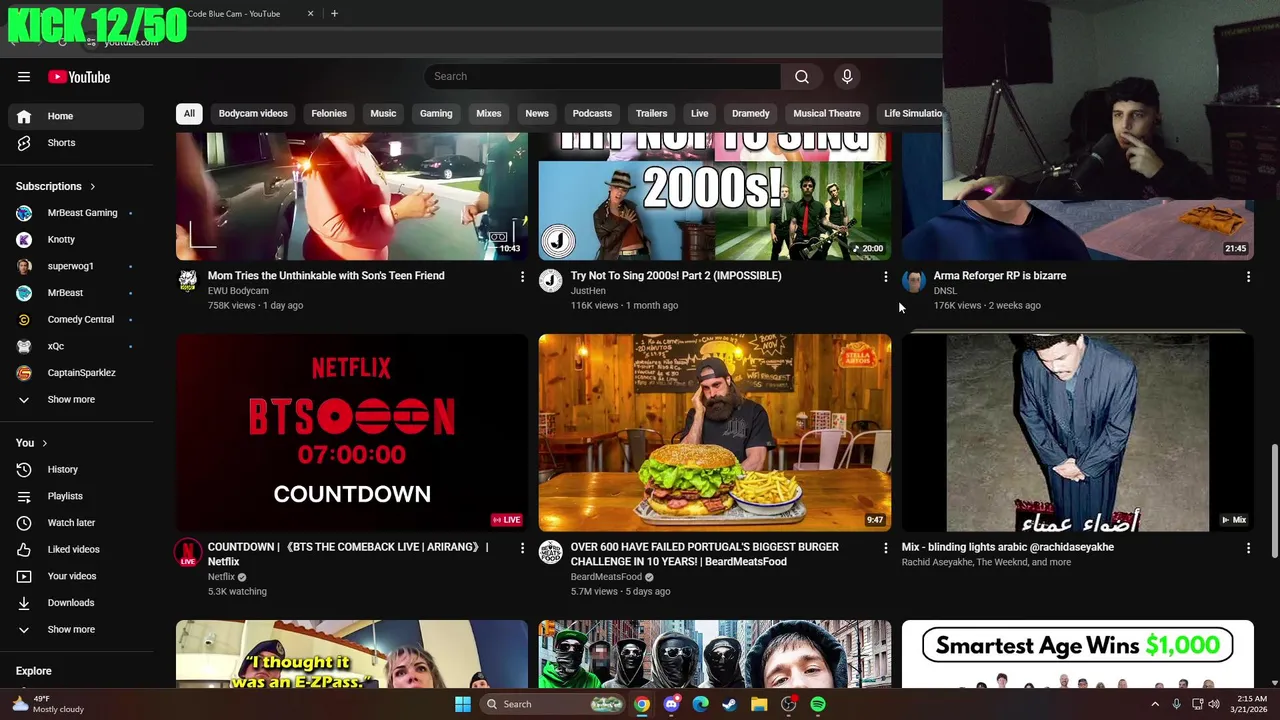Open the superwog1 subscription channel

[x=76, y=266]
